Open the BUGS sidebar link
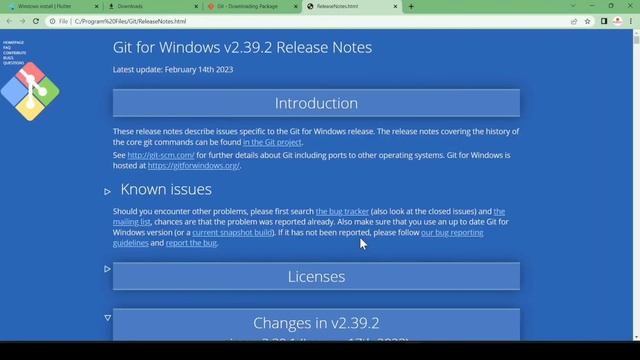Viewport: 640px width, 360px height. tap(8, 58)
